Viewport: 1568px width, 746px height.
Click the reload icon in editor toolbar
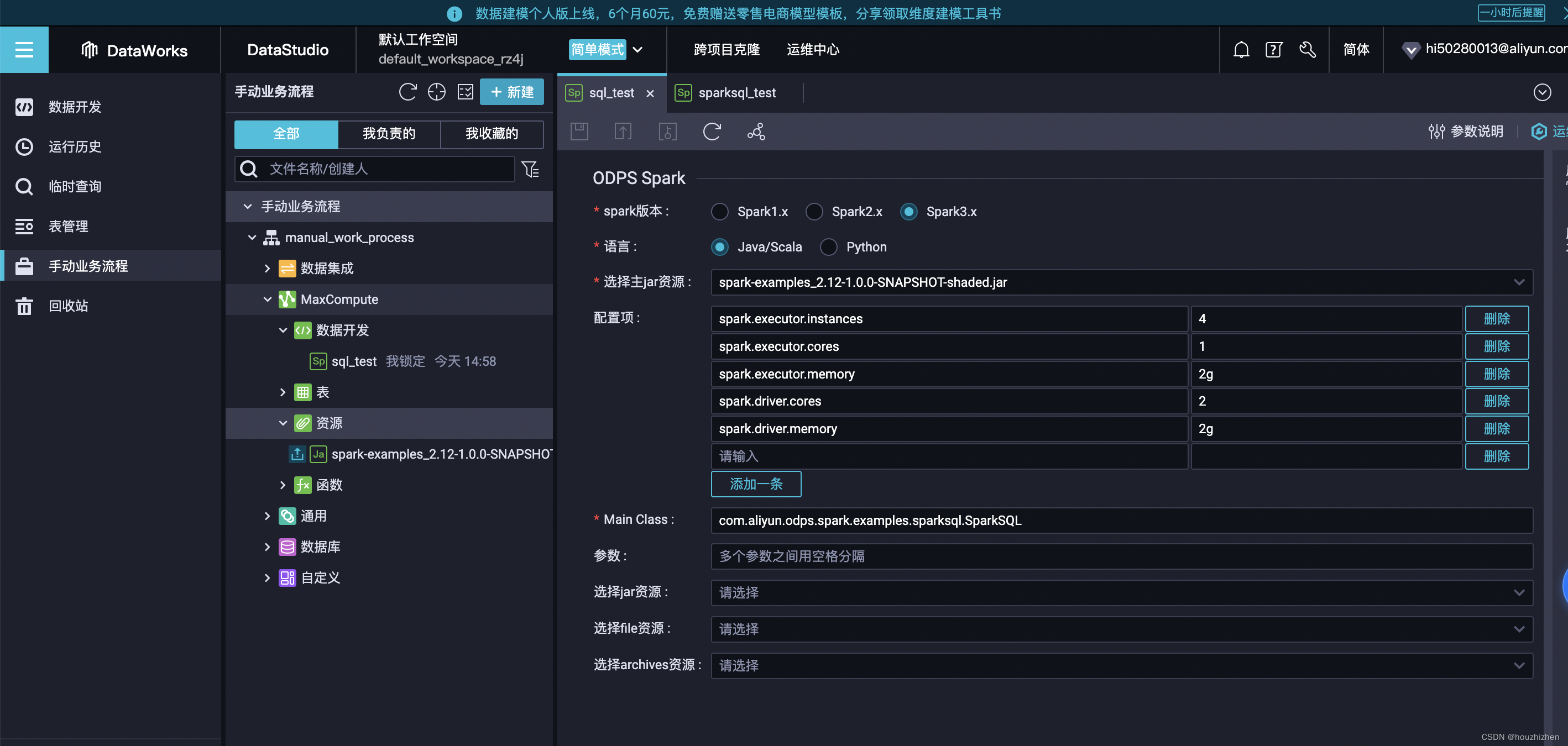tap(712, 132)
